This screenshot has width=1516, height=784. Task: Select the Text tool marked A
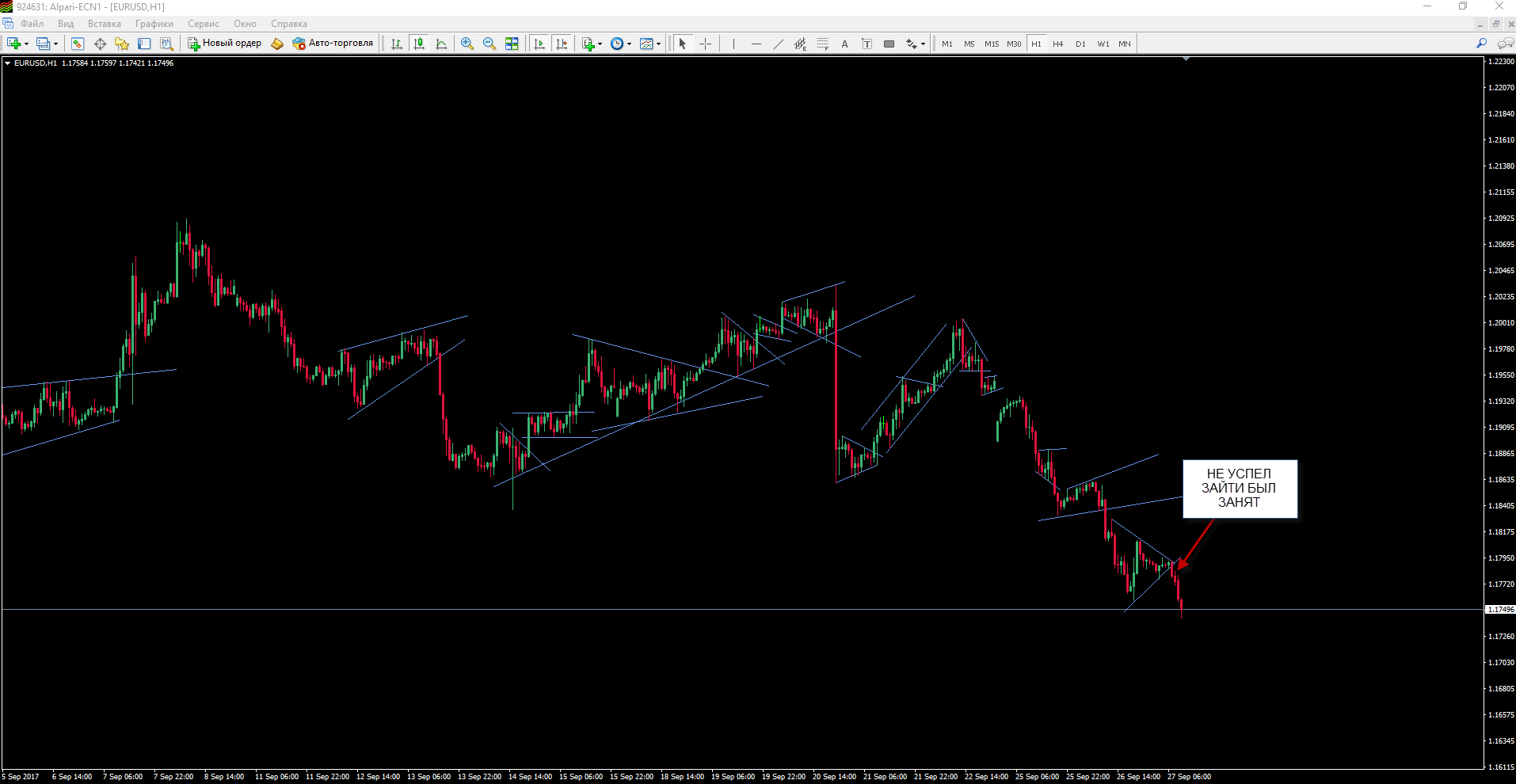pos(844,44)
